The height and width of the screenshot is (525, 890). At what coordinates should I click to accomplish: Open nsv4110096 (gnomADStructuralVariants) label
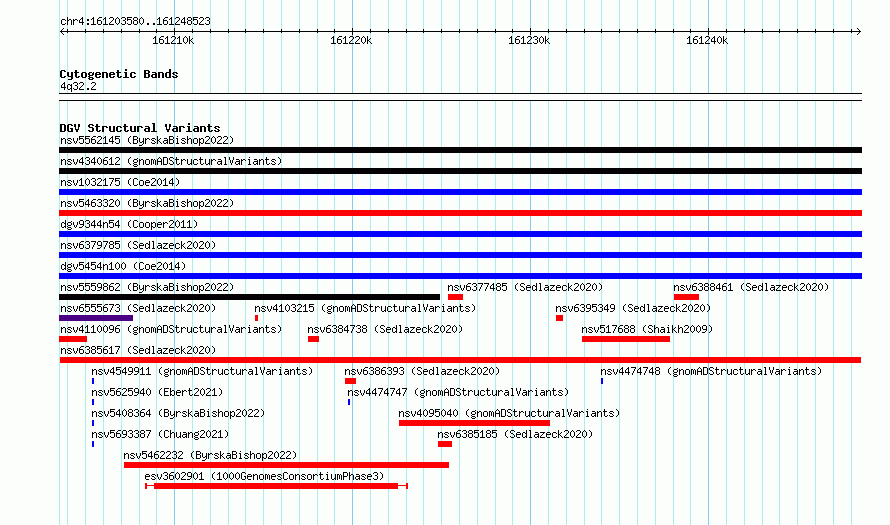(171, 329)
